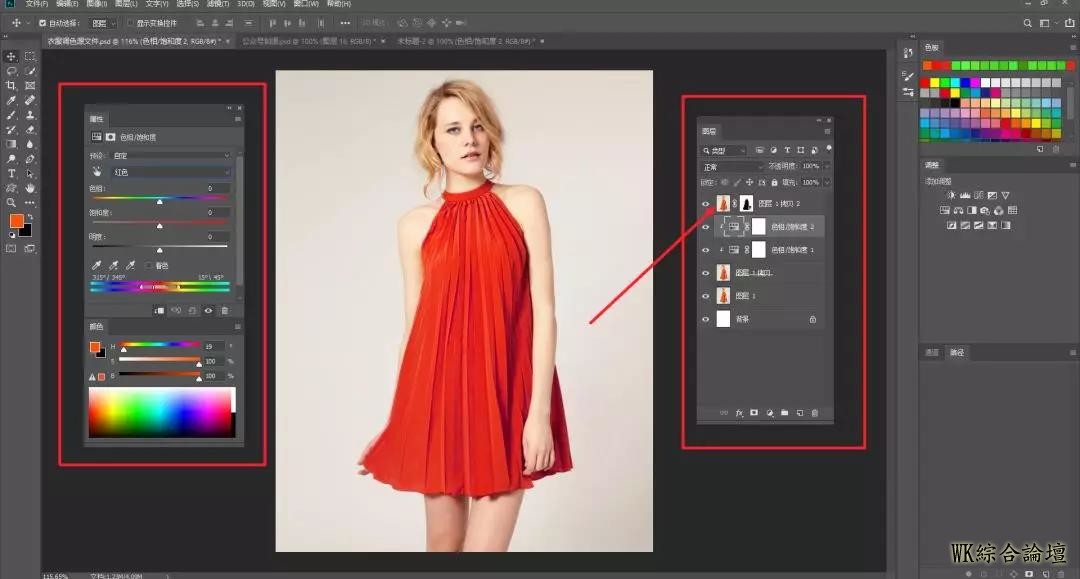
Task: Select the Crop tool
Action: click(x=12, y=86)
